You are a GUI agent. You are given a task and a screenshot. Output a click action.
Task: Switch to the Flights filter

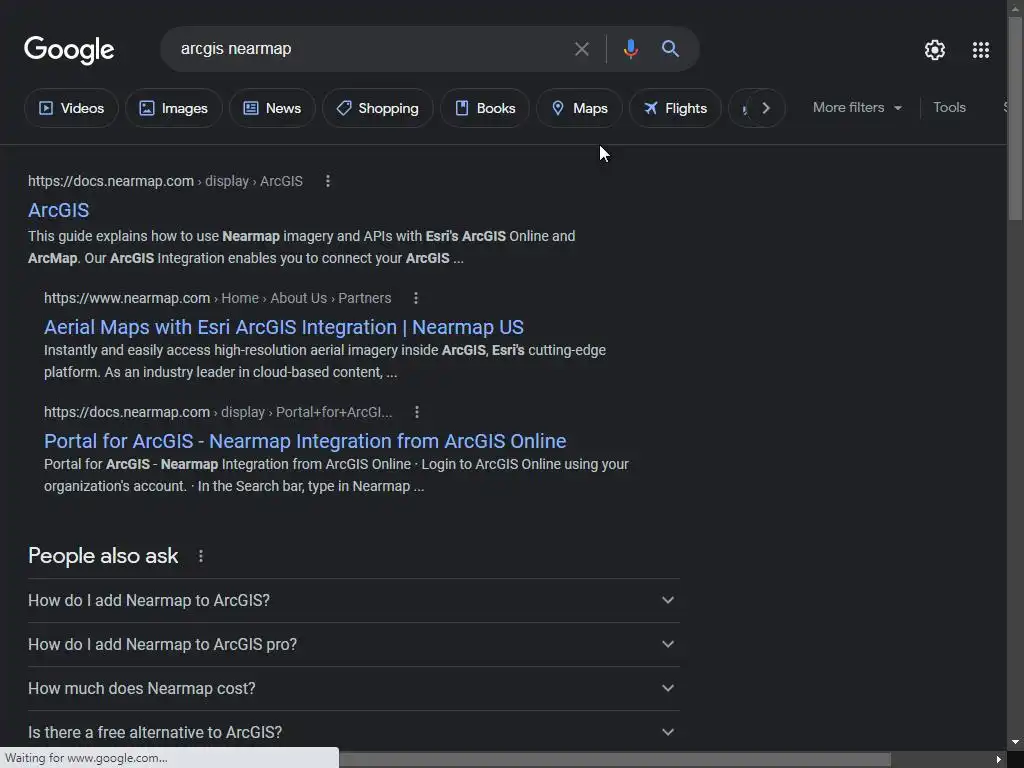point(675,108)
